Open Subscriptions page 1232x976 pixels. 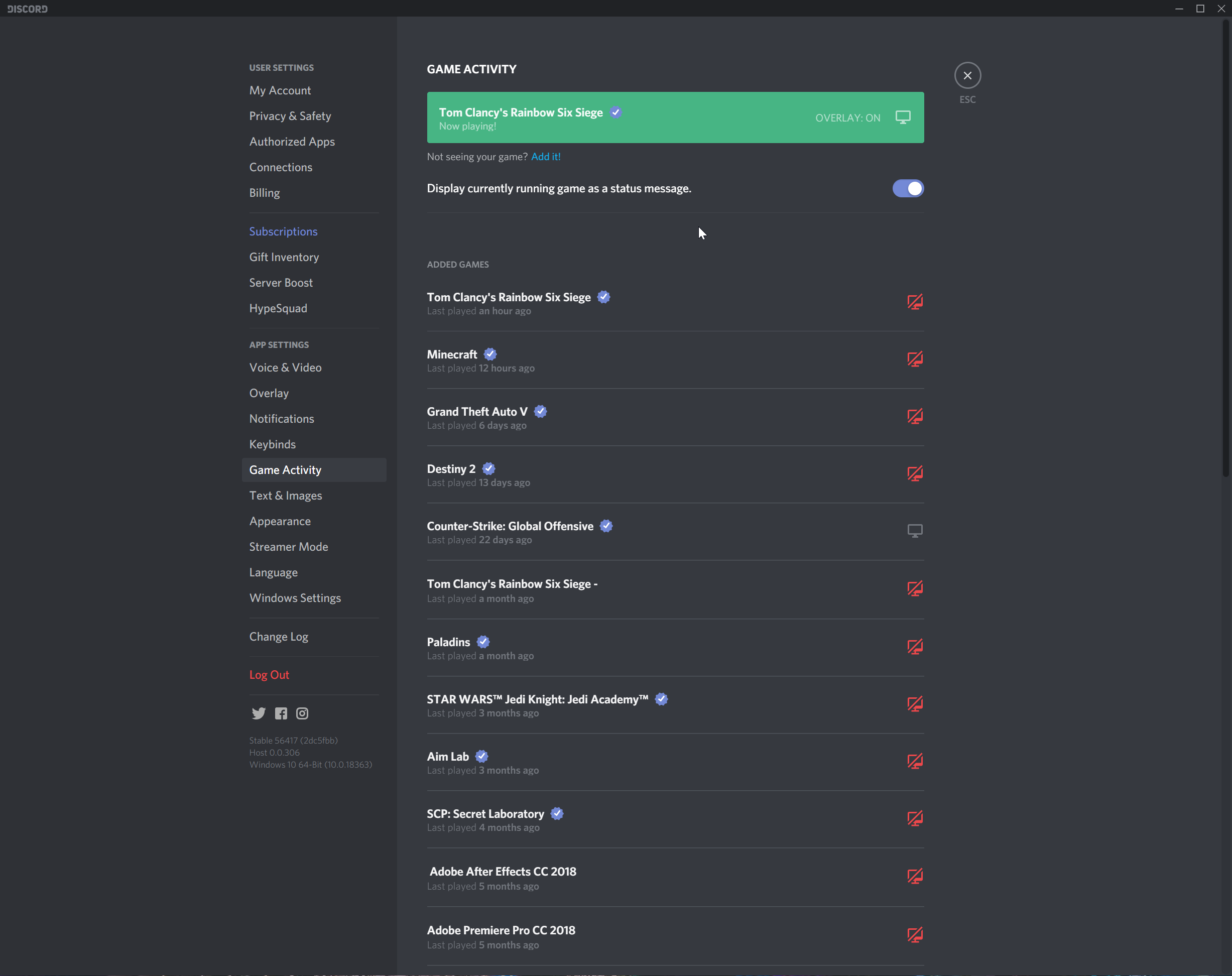coord(283,231)
